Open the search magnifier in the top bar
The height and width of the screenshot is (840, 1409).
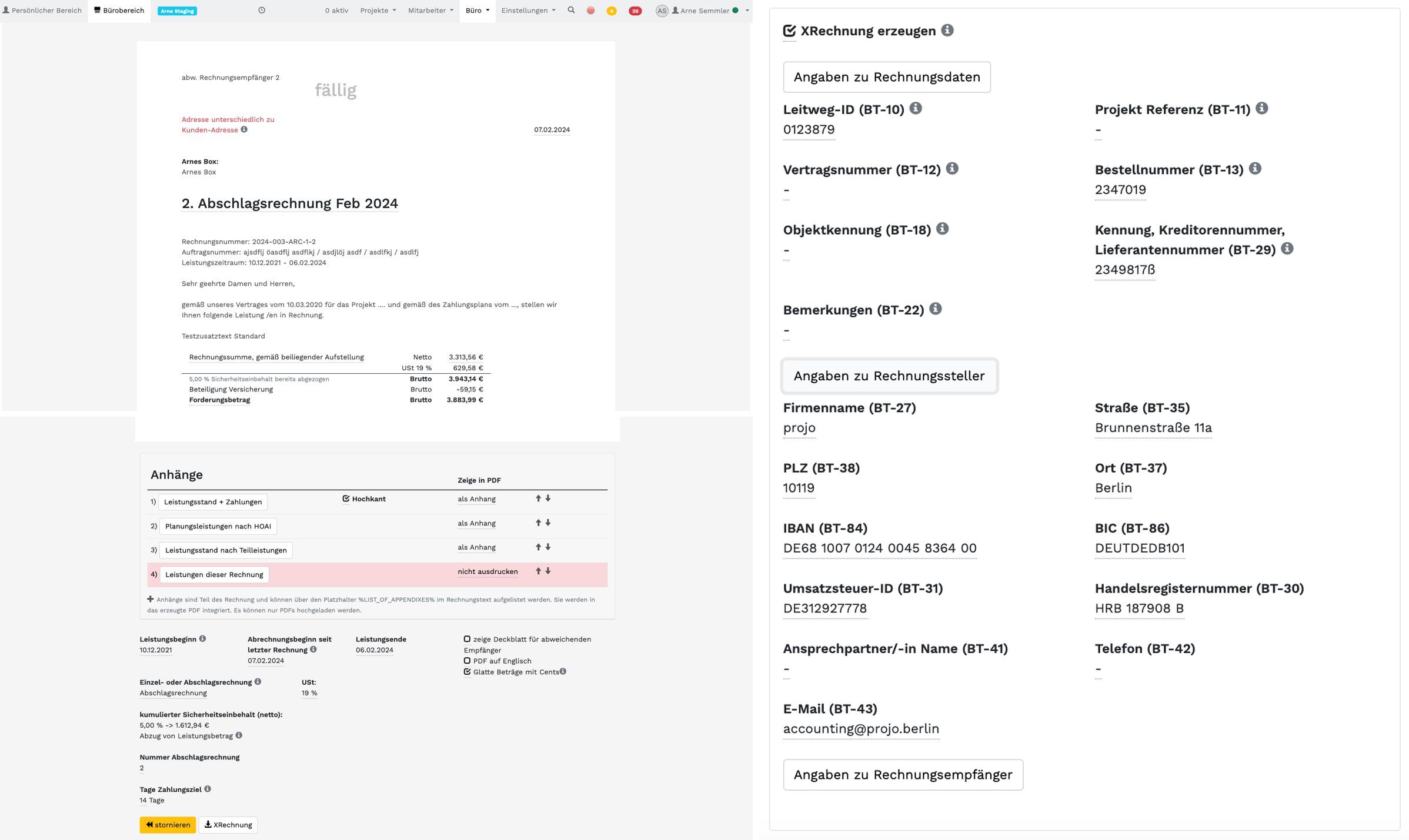[570, 10]
